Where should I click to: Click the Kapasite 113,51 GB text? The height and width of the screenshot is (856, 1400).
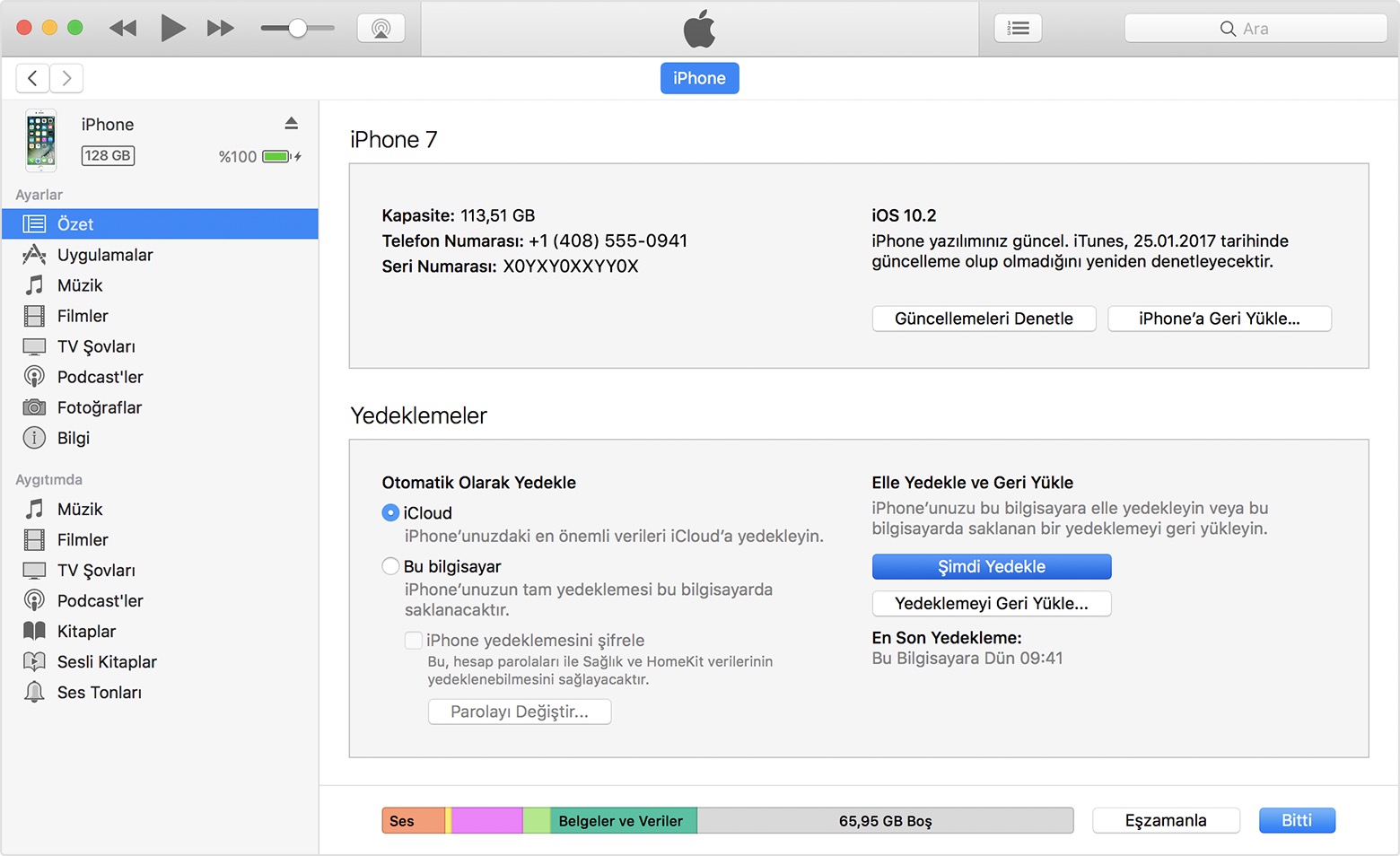[x=459, y=215]
